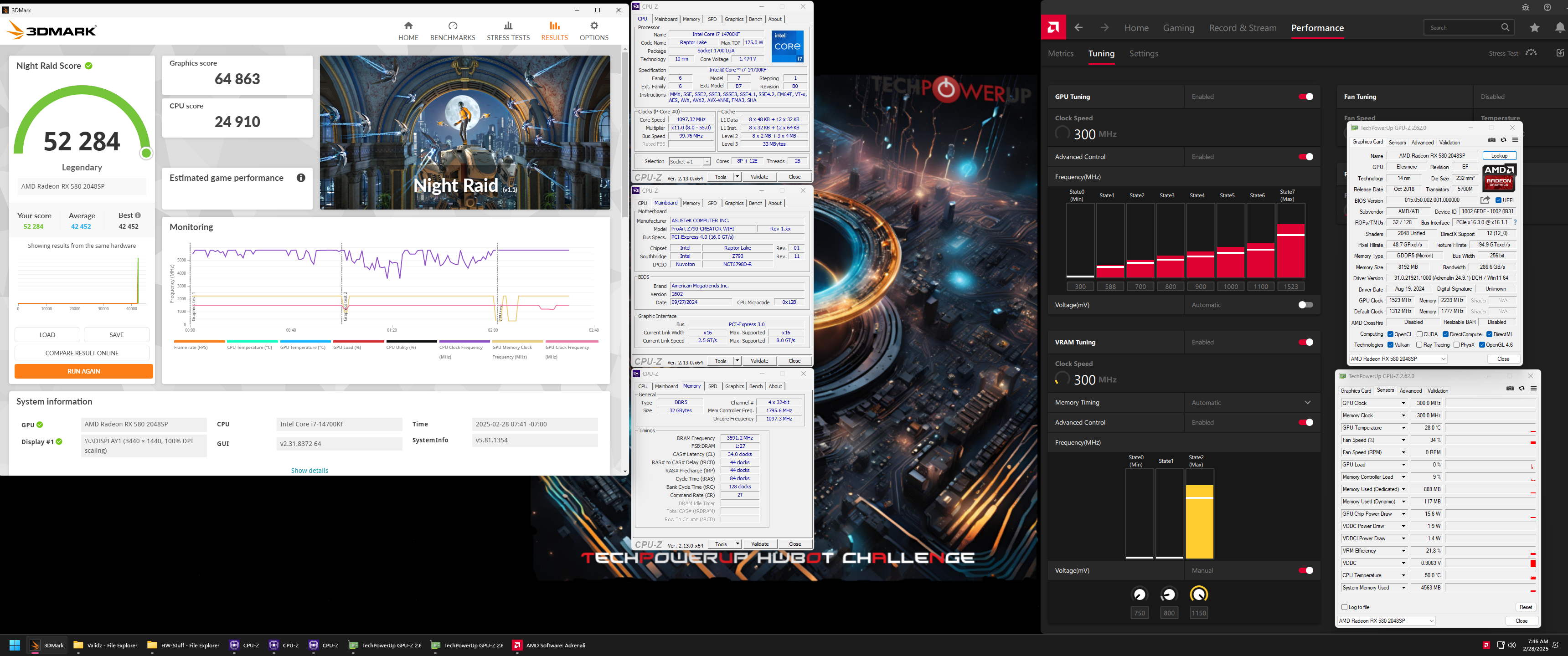Click the import profile icon in Adrenalin

[1560, 53]
